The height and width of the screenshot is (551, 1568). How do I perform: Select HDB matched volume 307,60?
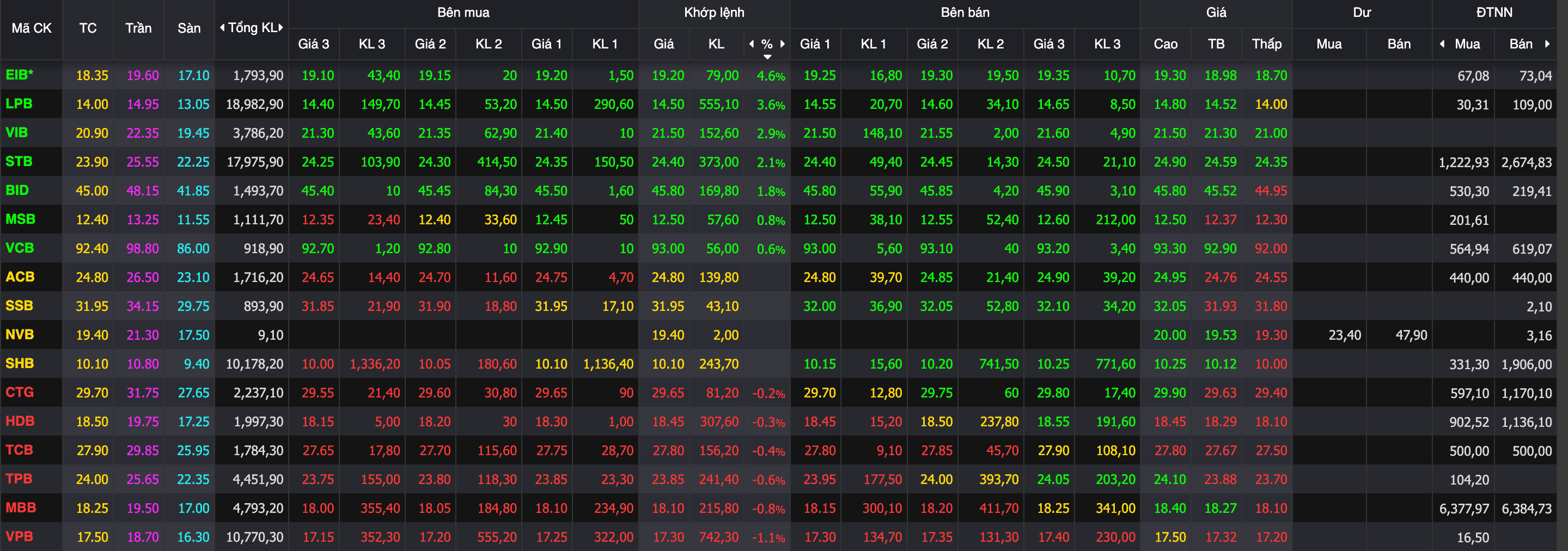point(718,422)
